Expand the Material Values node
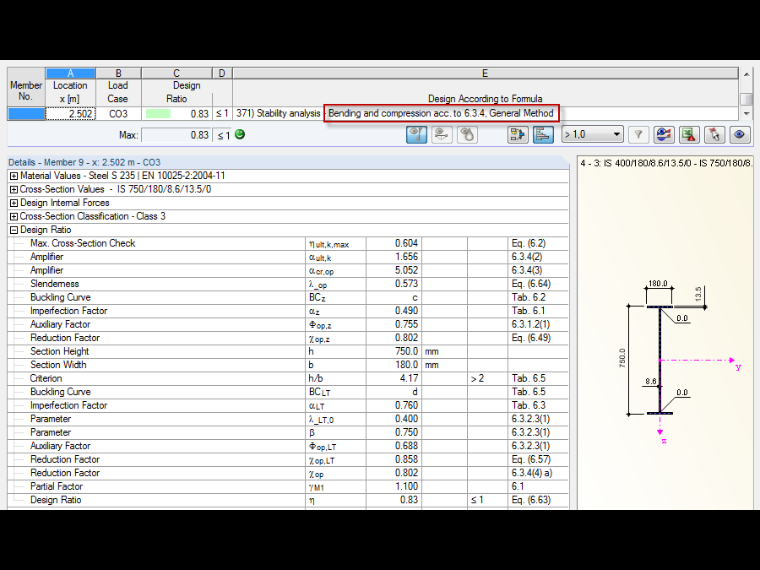Viewport: 760px width, 570px height. (x=14, y=176)
